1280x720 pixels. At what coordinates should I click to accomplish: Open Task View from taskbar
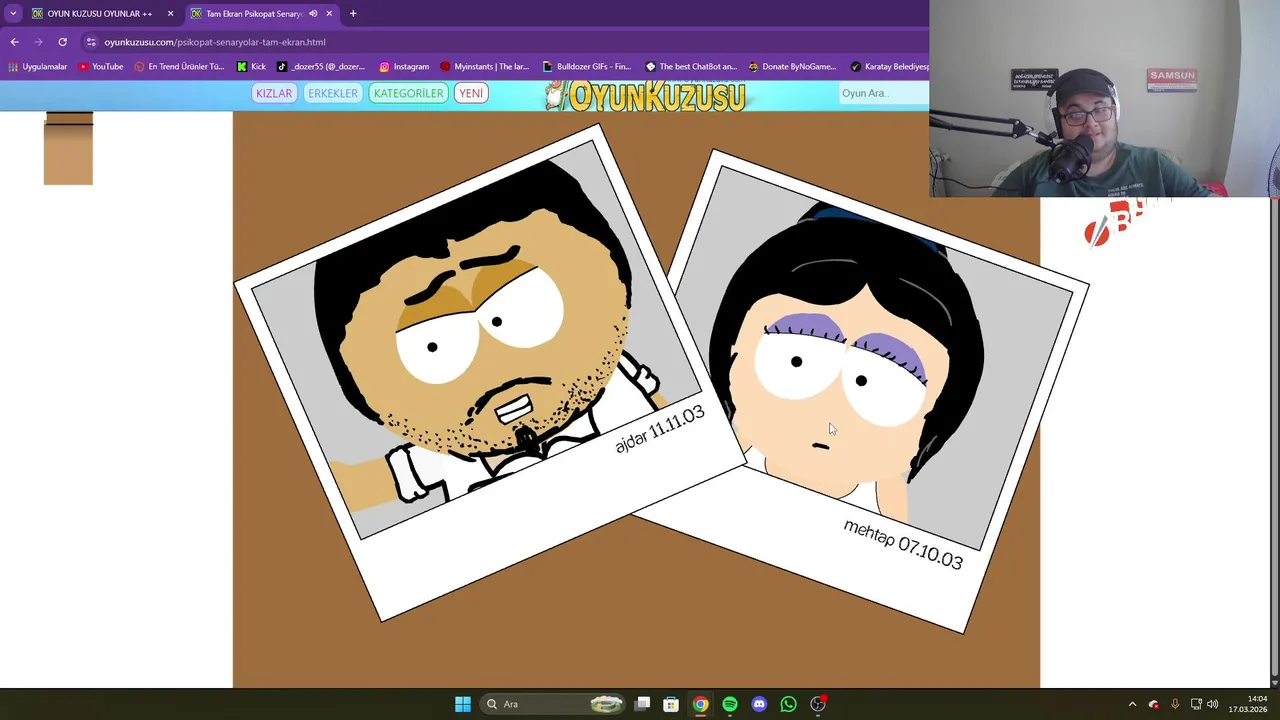(642, 704)
